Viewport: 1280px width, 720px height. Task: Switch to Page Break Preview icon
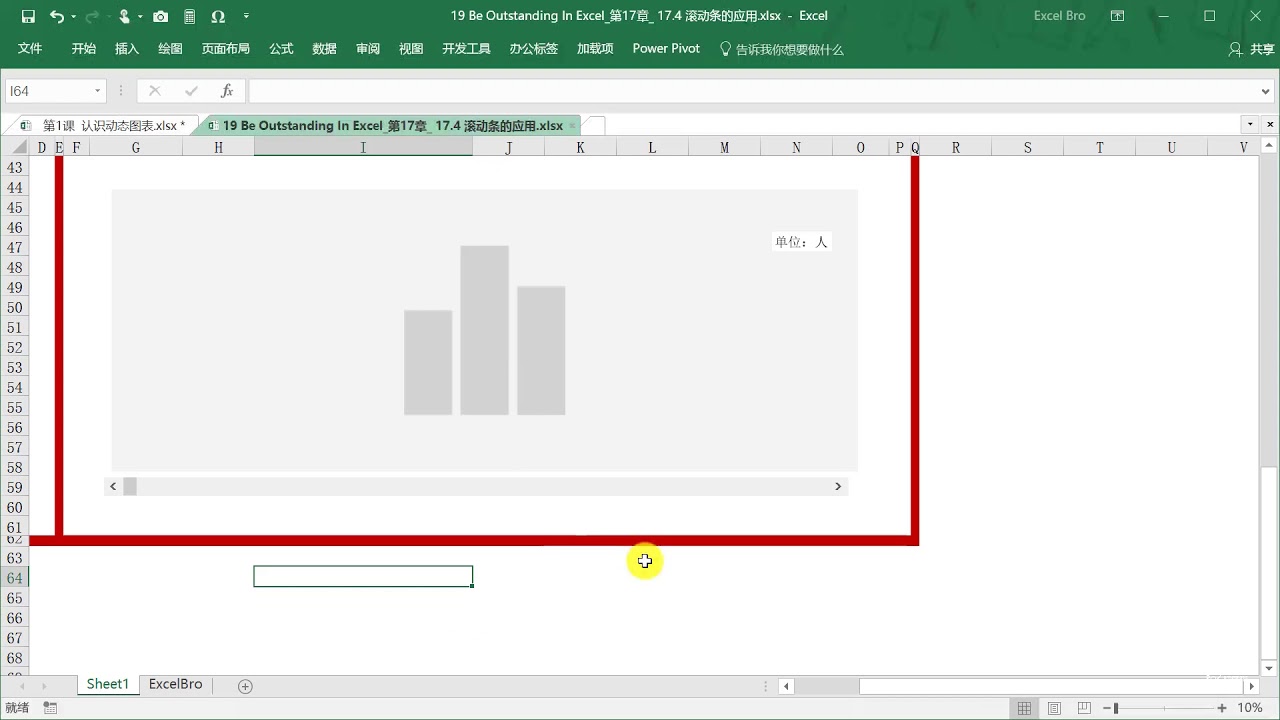pyautogui.click(x=1084, y=708)
